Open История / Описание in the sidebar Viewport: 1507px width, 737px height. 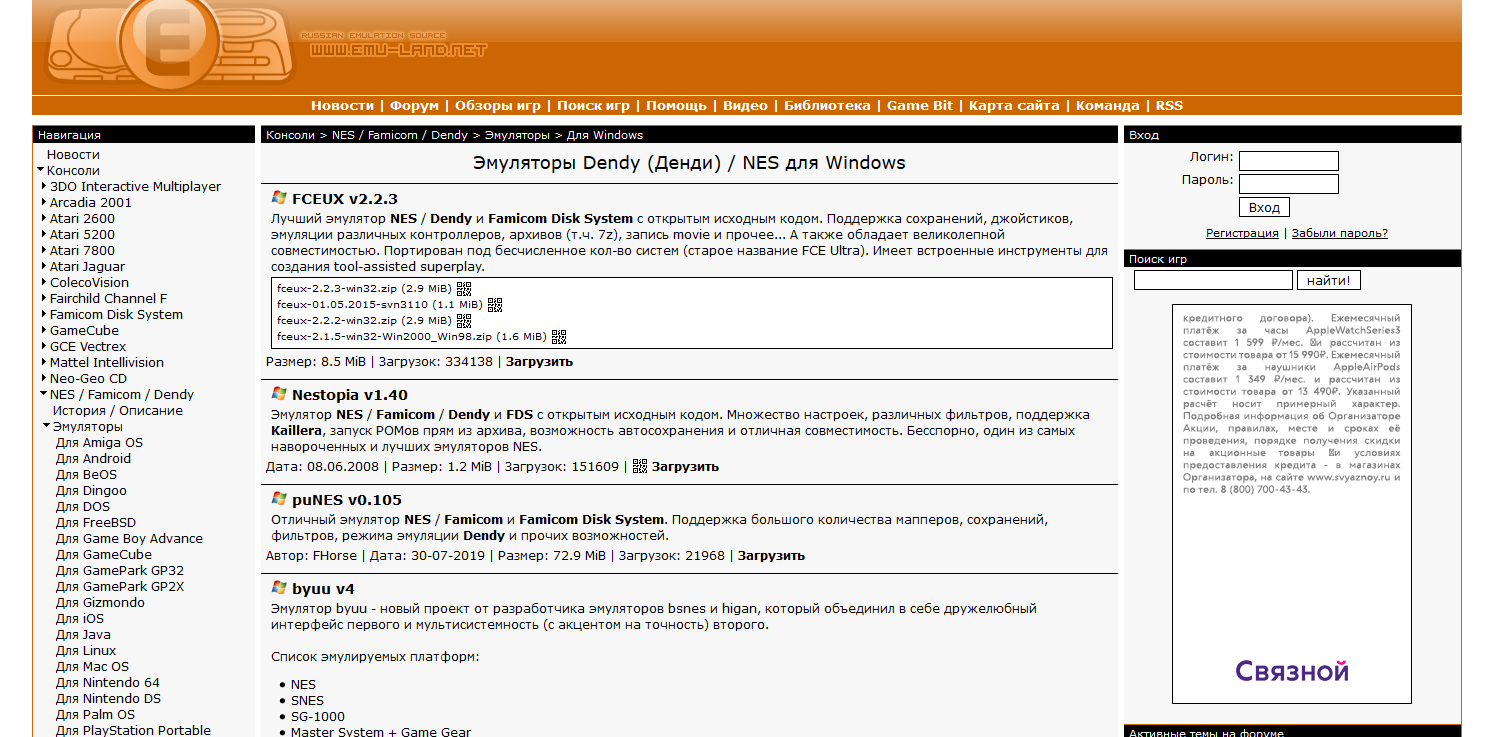(x=118, y=410)
